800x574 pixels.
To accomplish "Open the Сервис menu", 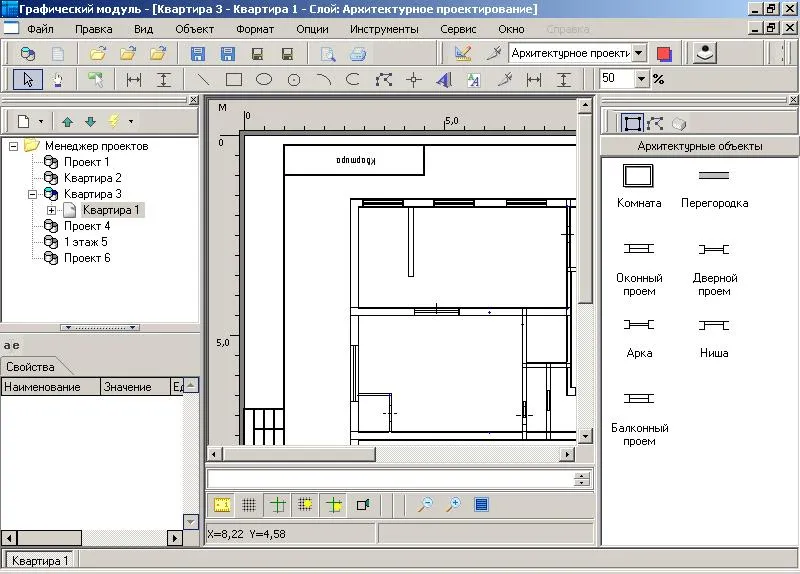I will (458, 29).
